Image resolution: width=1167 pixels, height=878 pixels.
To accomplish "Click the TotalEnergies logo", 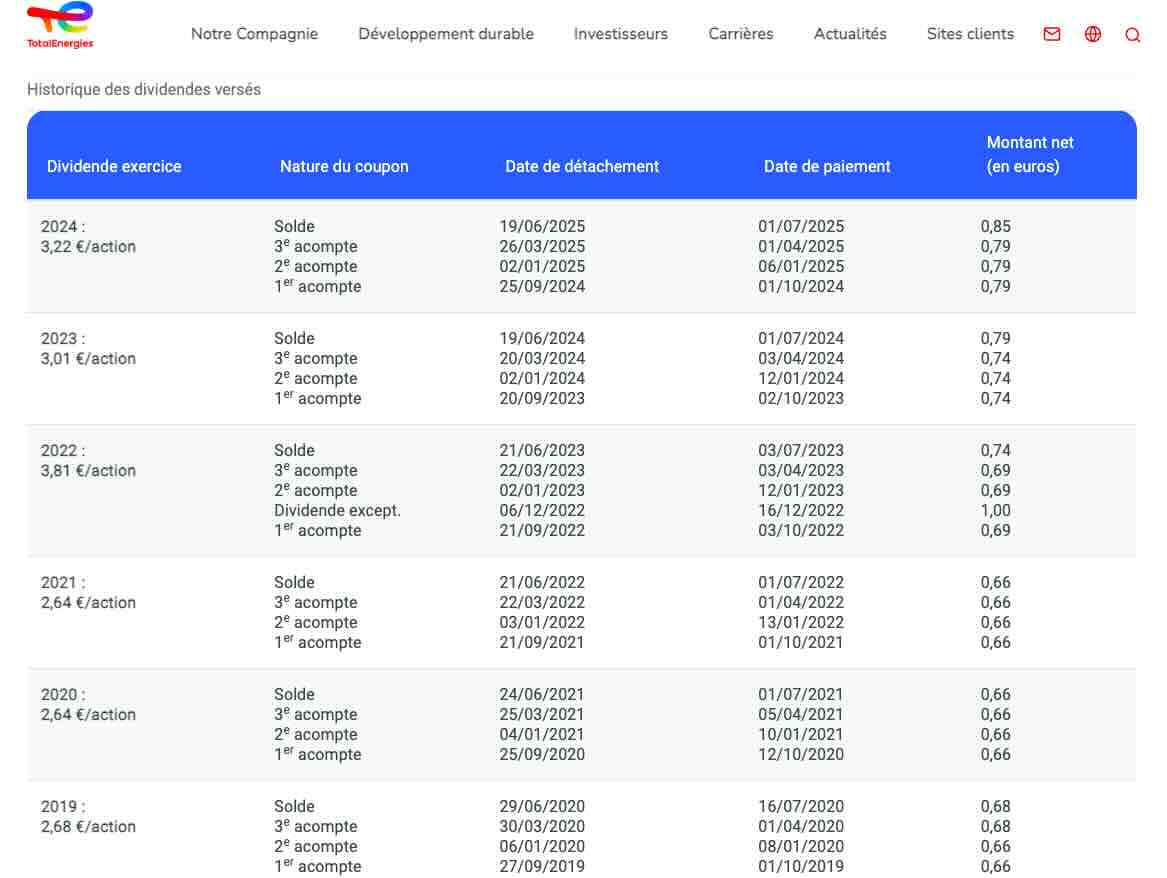I will tap(60, 25).
